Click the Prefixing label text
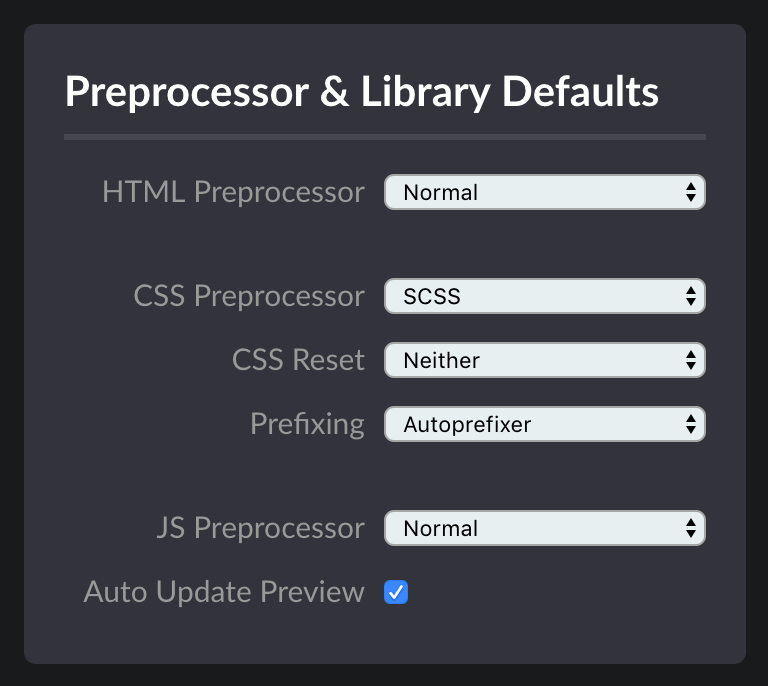 click(307, 424)
